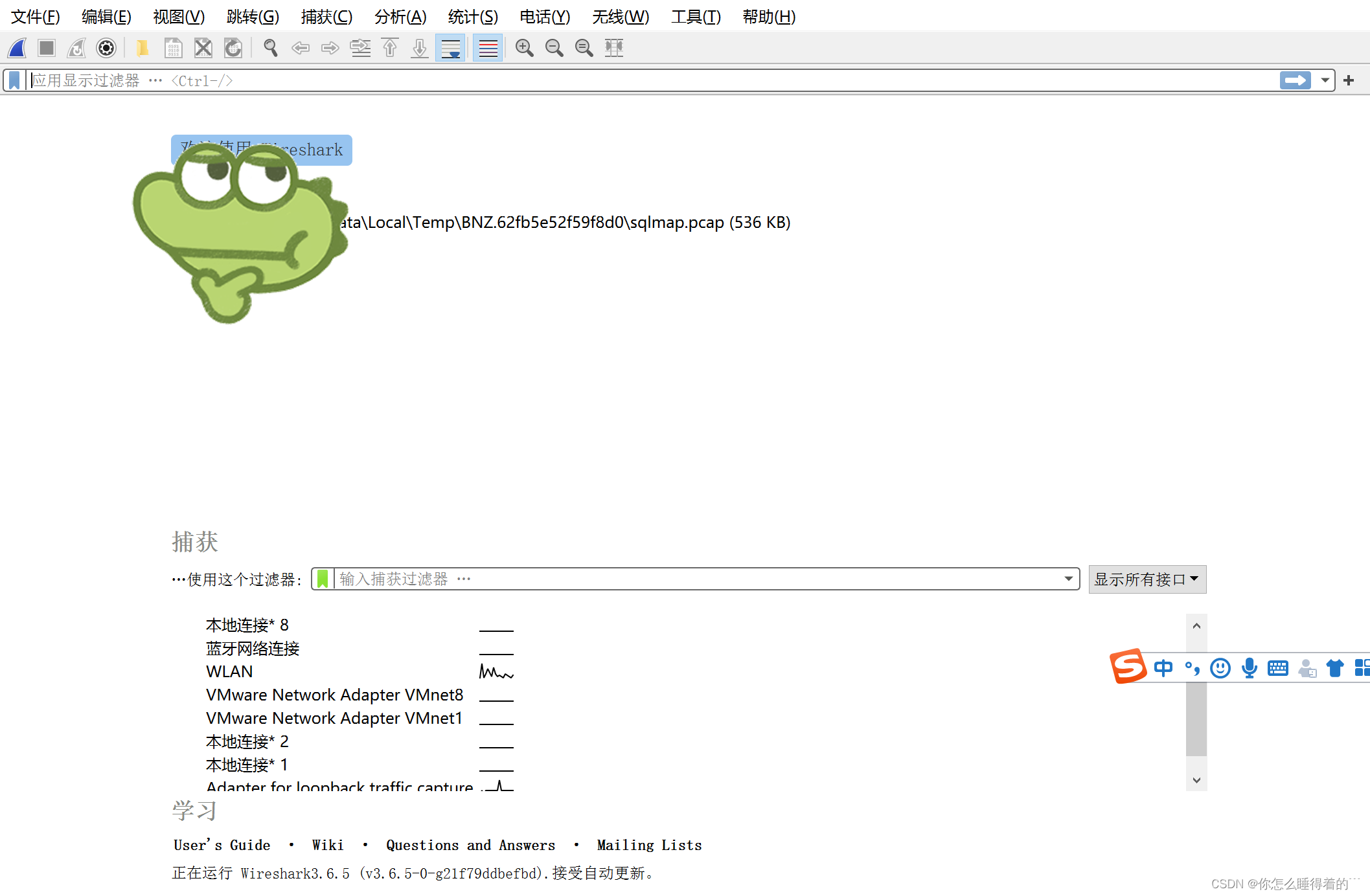Click the display filter input field
1370x896 pixels.
pyautogui.click(x=653, y=80)
